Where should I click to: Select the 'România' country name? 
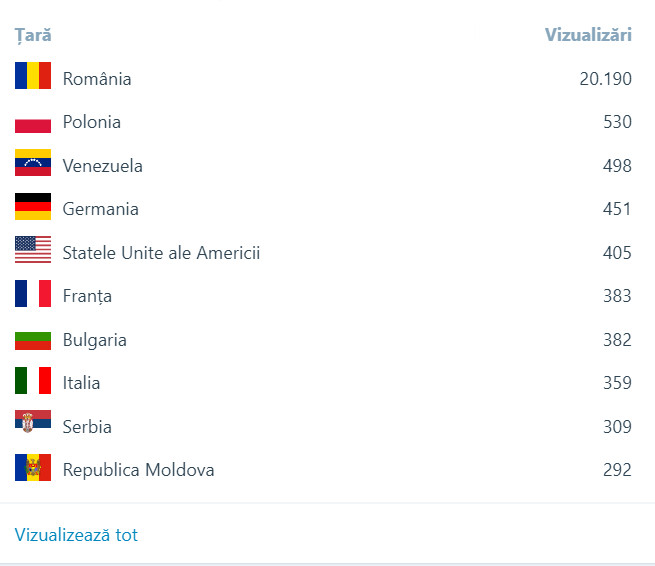97,79
